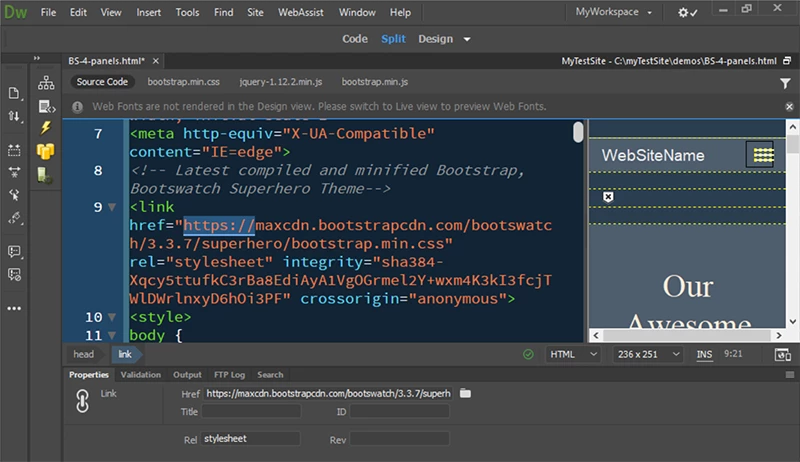
Task: Click the info icon in Web Fonts notice
Action: (78, 107)
